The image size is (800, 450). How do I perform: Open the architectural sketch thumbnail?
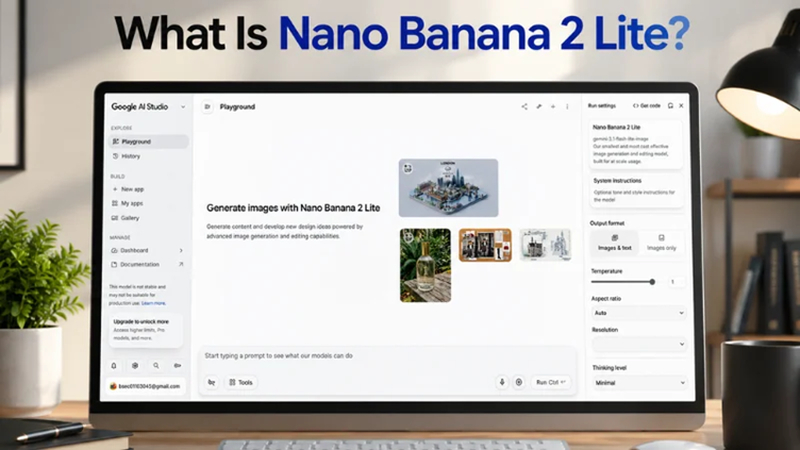click(x=545, y=245)
